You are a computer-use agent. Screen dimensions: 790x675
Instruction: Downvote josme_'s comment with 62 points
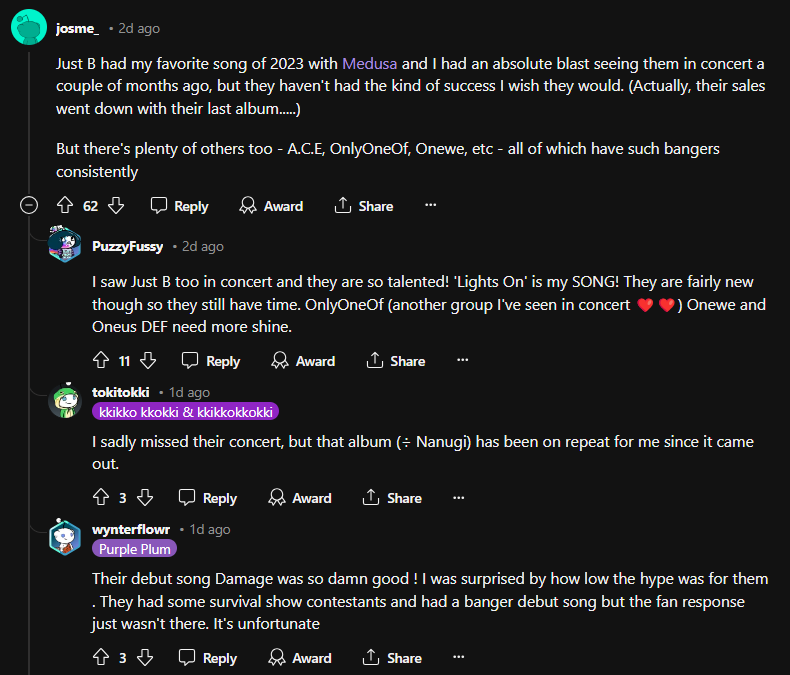pos(116,205)
